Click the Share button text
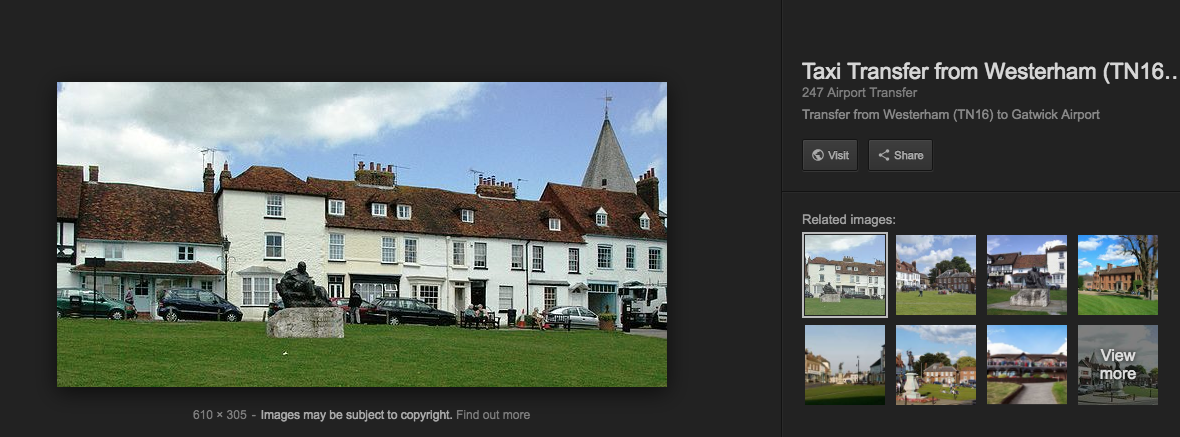The height and width of the screenshot is (437, 1180). point(908,156)
